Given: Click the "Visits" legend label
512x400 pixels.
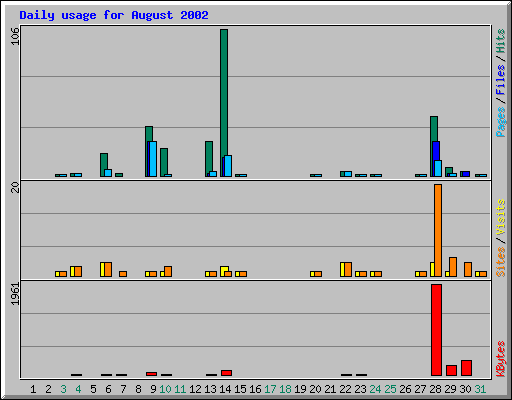Looking at the screenshot, I should point(501,217).
